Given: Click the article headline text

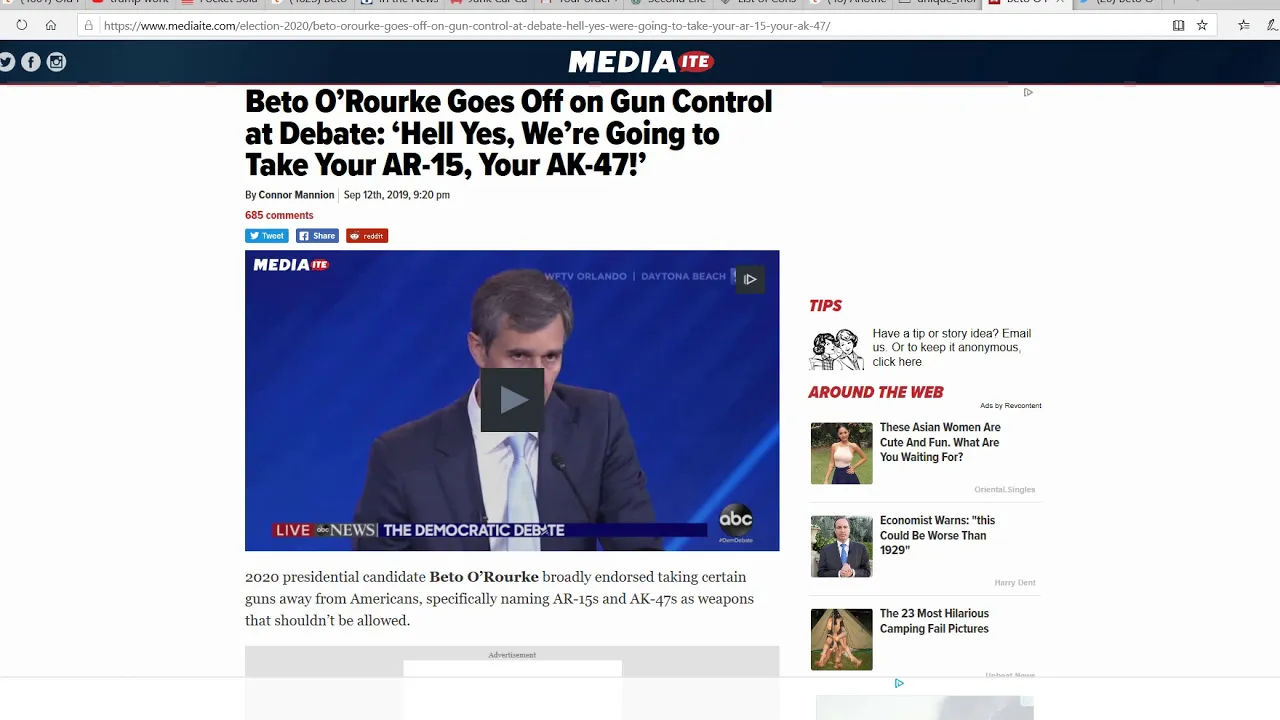Looking at the screenshot, I should [509, 133].
